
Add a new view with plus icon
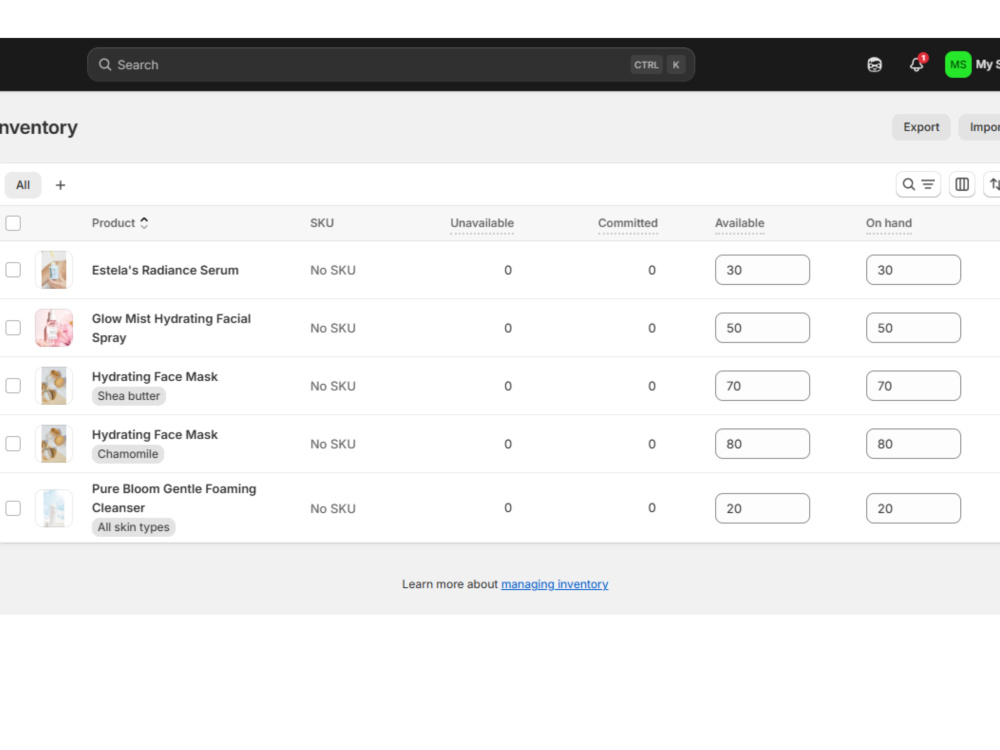[x=60, y=185]
